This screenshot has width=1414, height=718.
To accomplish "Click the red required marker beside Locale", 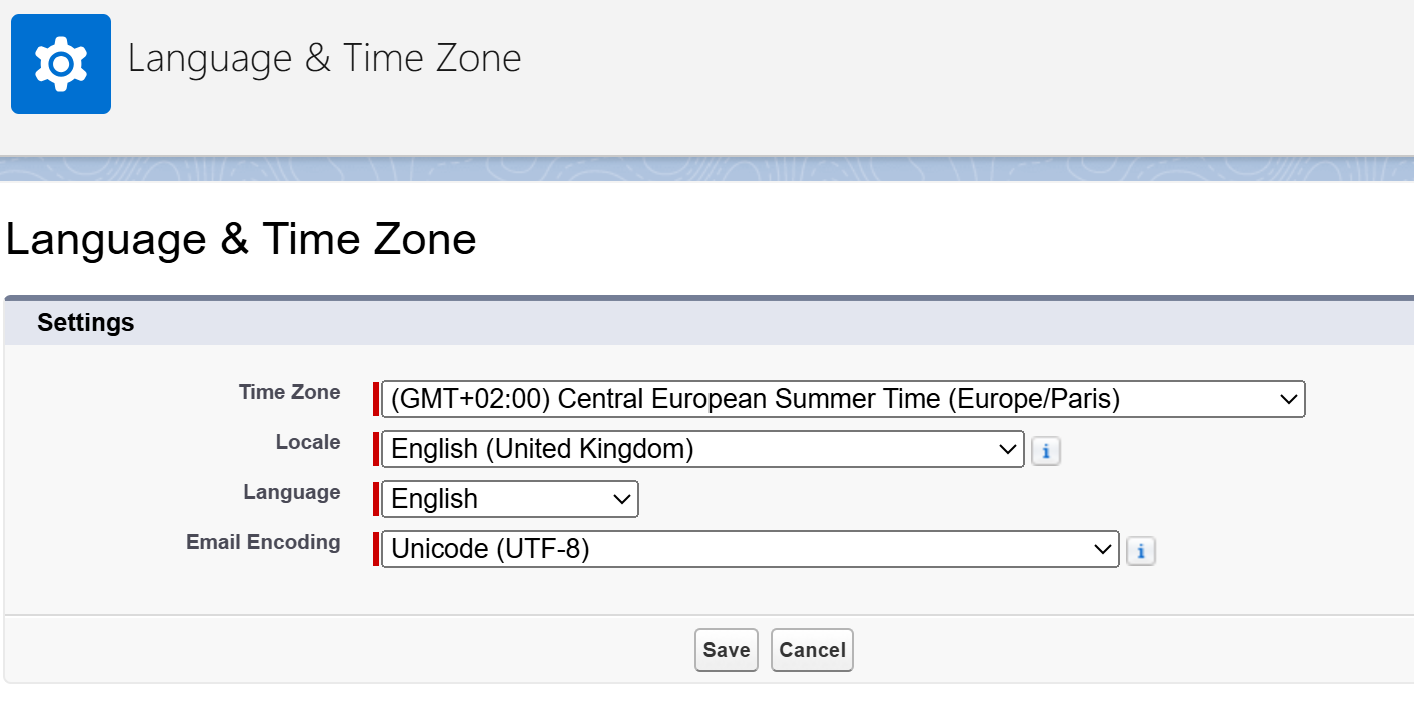I will [x=376, y=449].
